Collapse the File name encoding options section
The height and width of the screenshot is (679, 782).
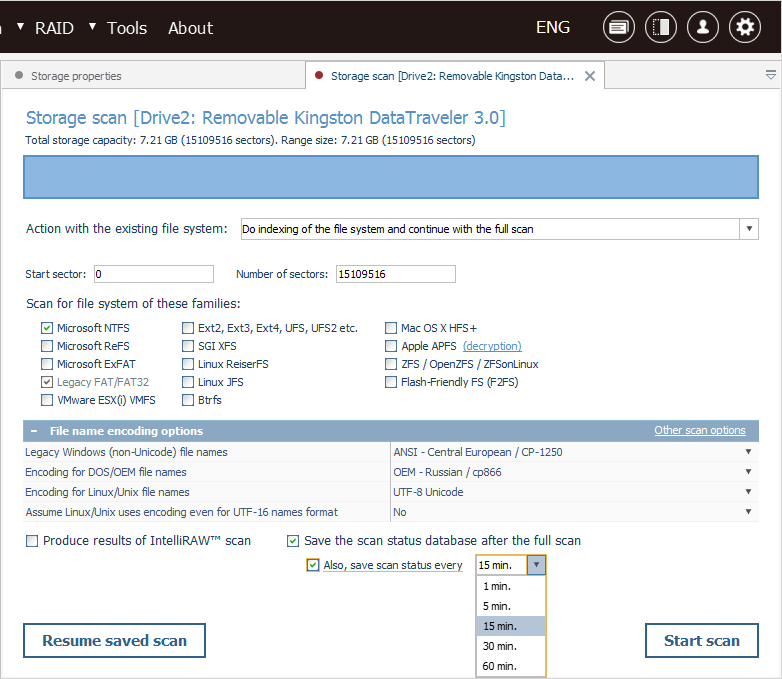pyautogui.click(x=34, y=431)
